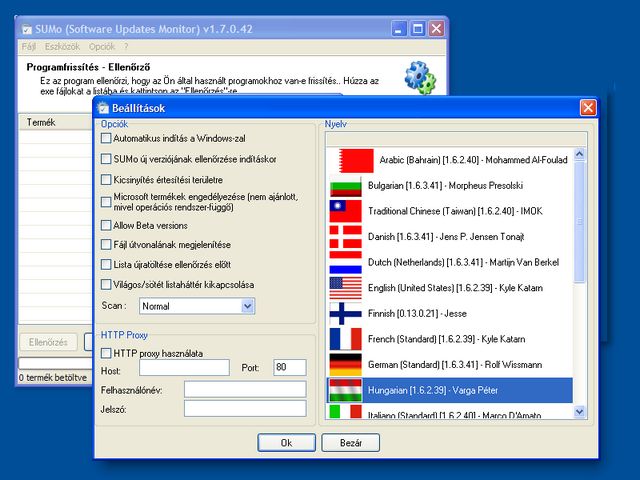The image size is (640, 480).
Task: Click the Netherlands flag icon
Action: [x=345, y=263]
